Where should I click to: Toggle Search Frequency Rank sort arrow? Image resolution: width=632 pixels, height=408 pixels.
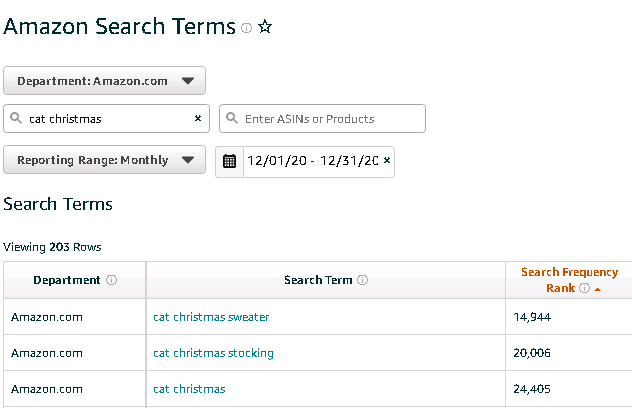point(598,289)
